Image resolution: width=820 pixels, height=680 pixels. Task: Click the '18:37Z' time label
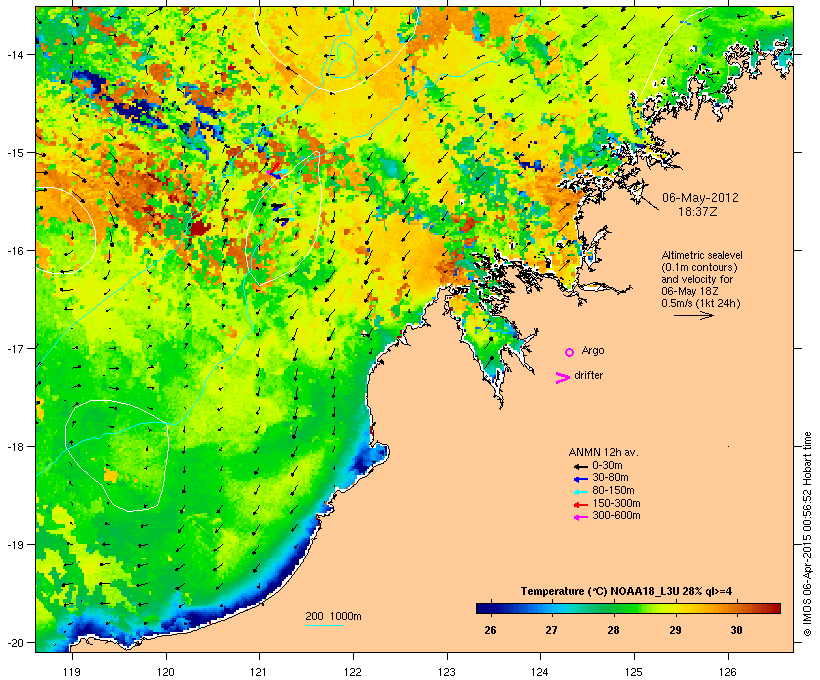click(698, 212)
